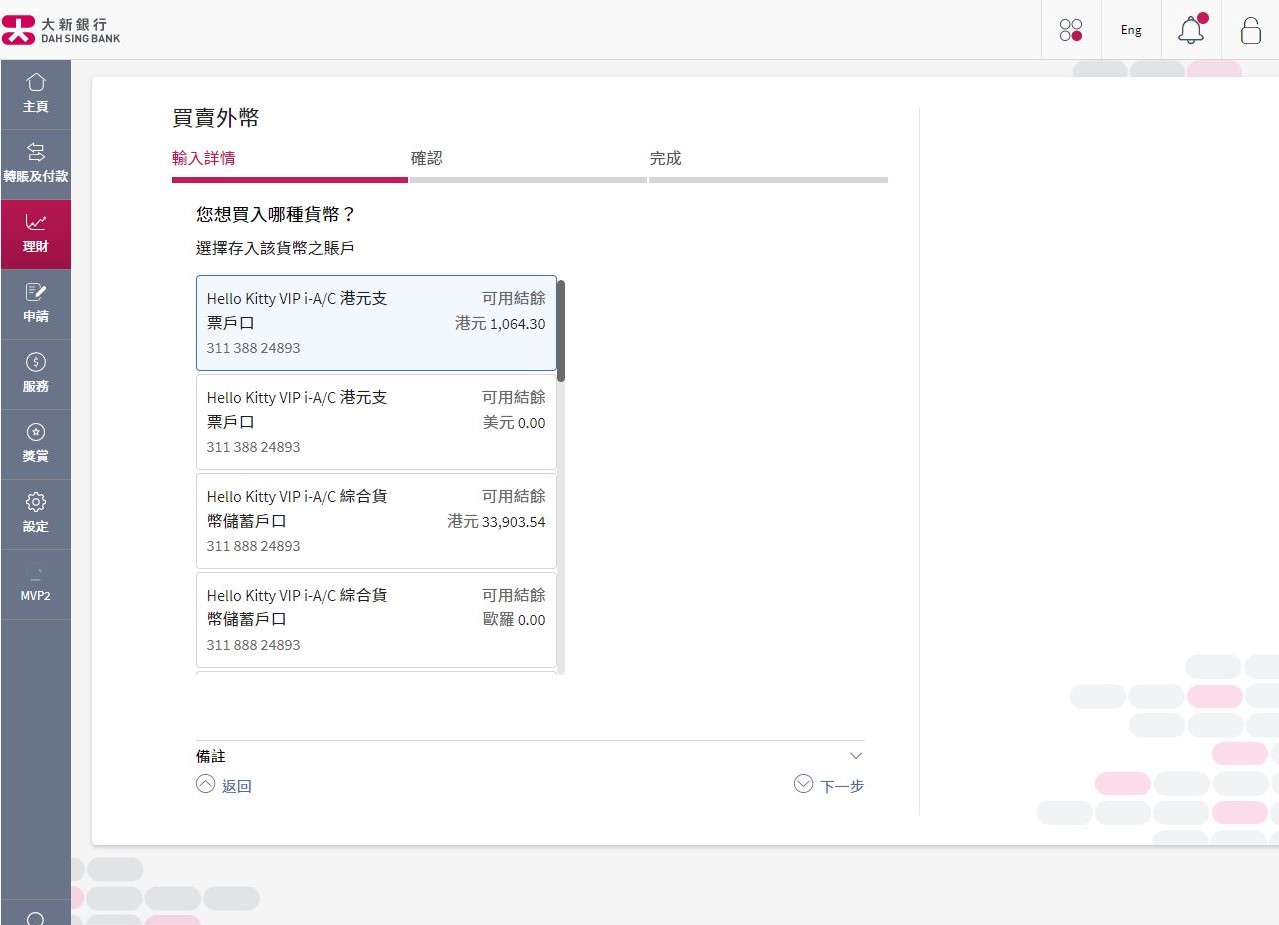Switch the language to Eng
Screen dimensions: 1279x925
pos(1130,30)
